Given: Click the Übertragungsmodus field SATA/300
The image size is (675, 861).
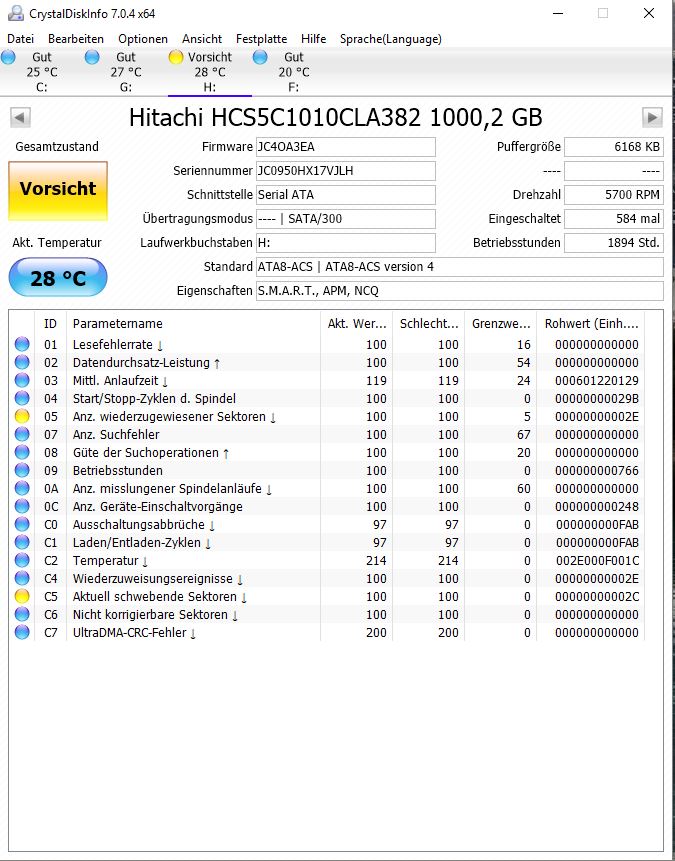Looking at the screenshot, I should 345,219.
